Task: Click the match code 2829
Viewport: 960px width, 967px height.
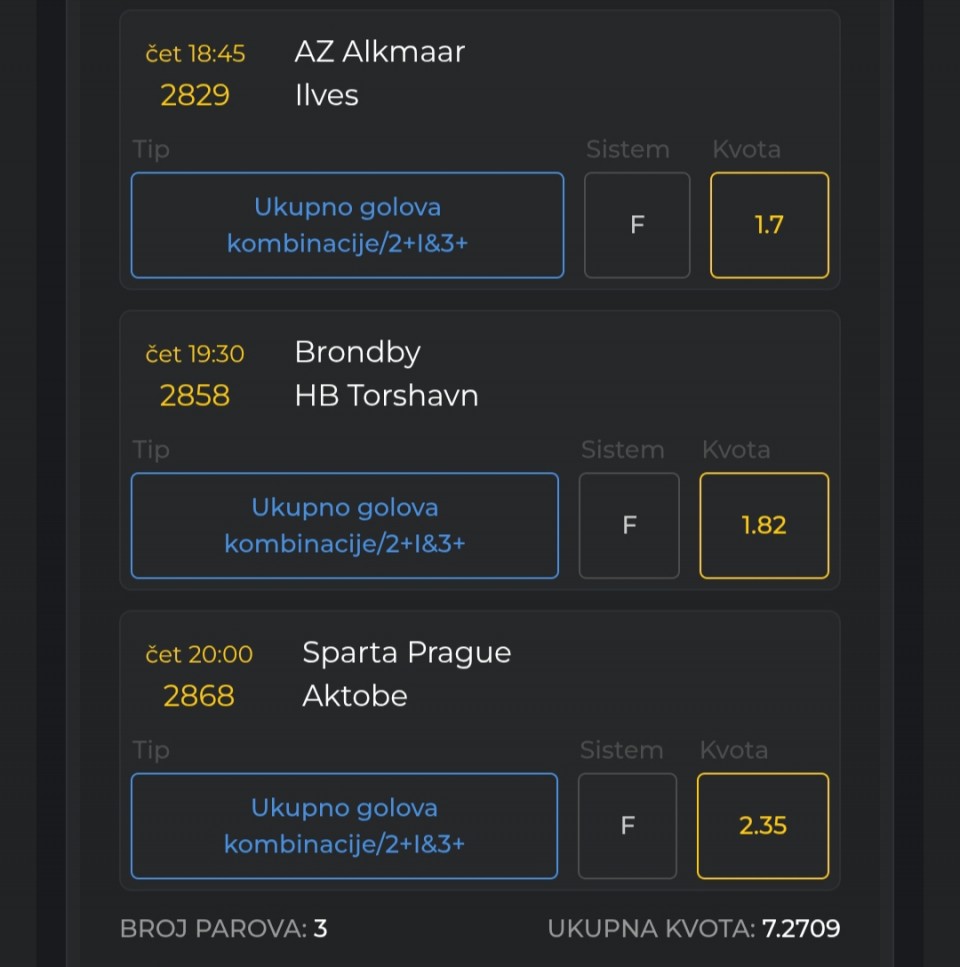Action: pos(195,96)
